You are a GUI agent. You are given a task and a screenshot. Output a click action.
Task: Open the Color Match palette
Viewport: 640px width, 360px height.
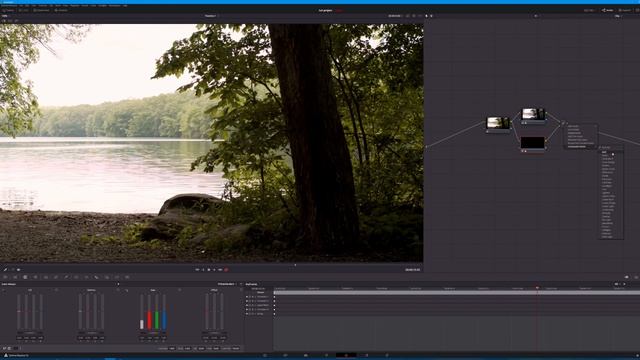(15, 277)
